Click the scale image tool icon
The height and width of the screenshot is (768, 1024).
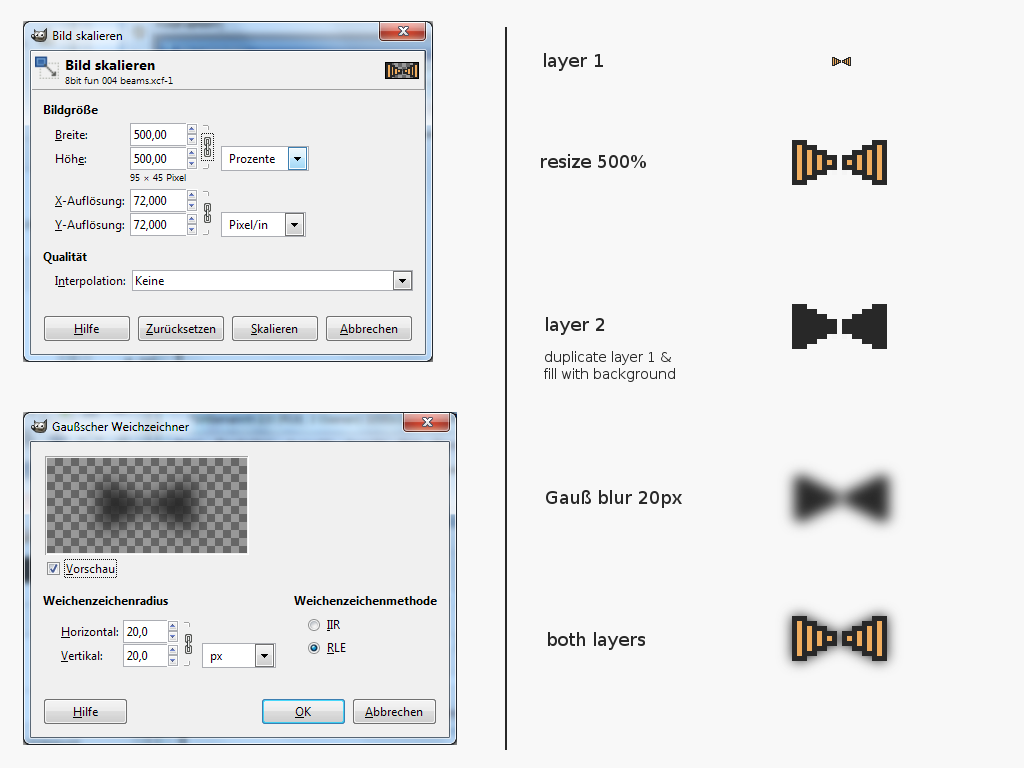coord(46,68)
